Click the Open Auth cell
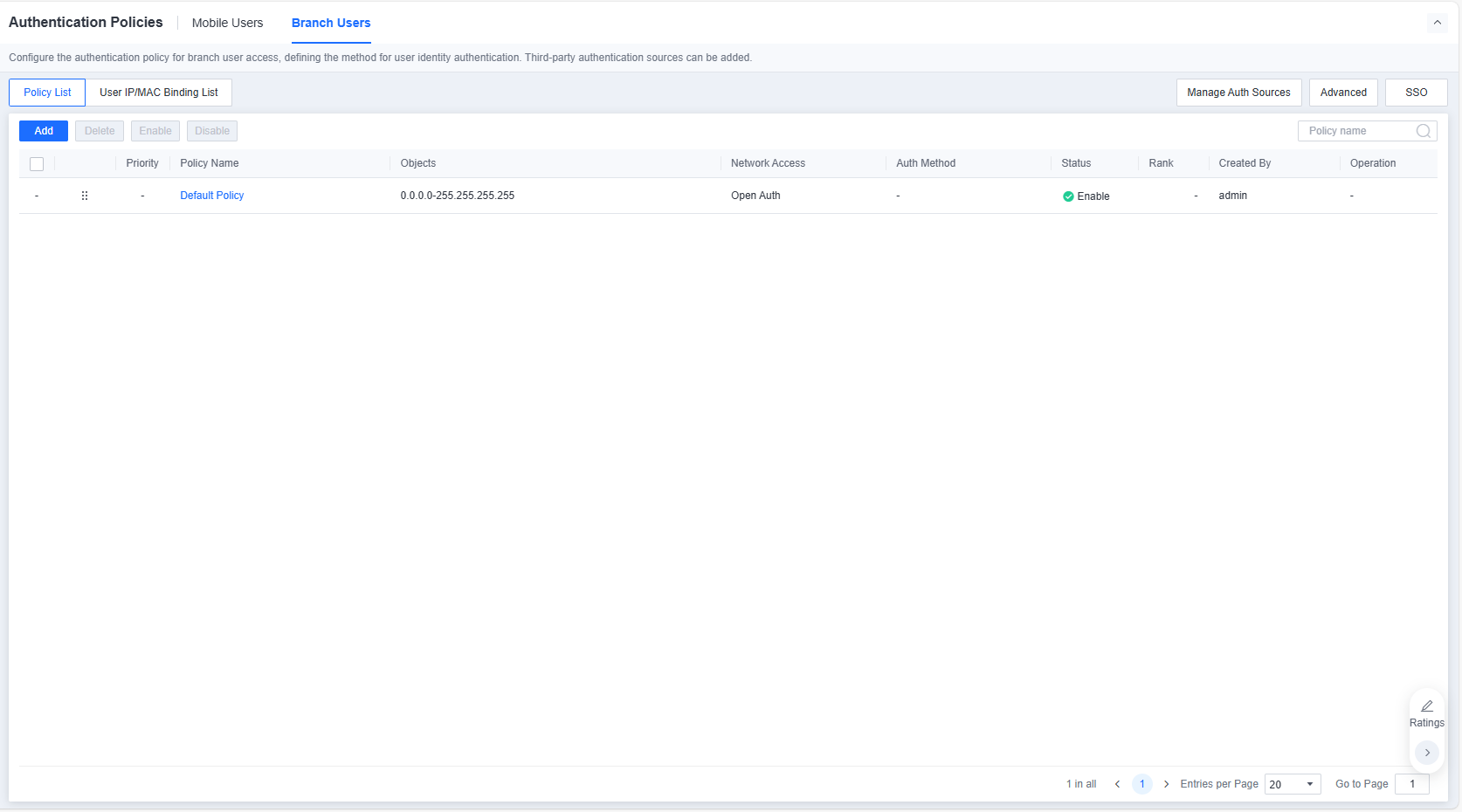 [755, 196]
